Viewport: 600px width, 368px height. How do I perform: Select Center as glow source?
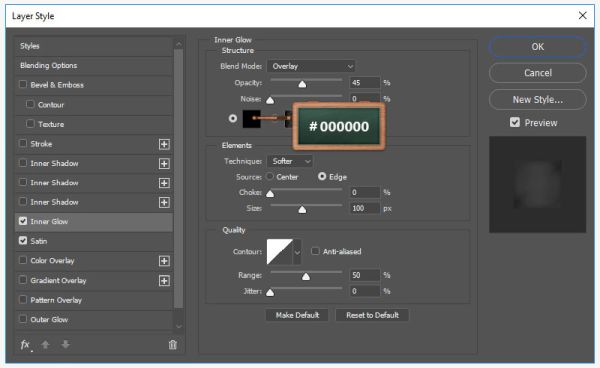pos(270,176)
